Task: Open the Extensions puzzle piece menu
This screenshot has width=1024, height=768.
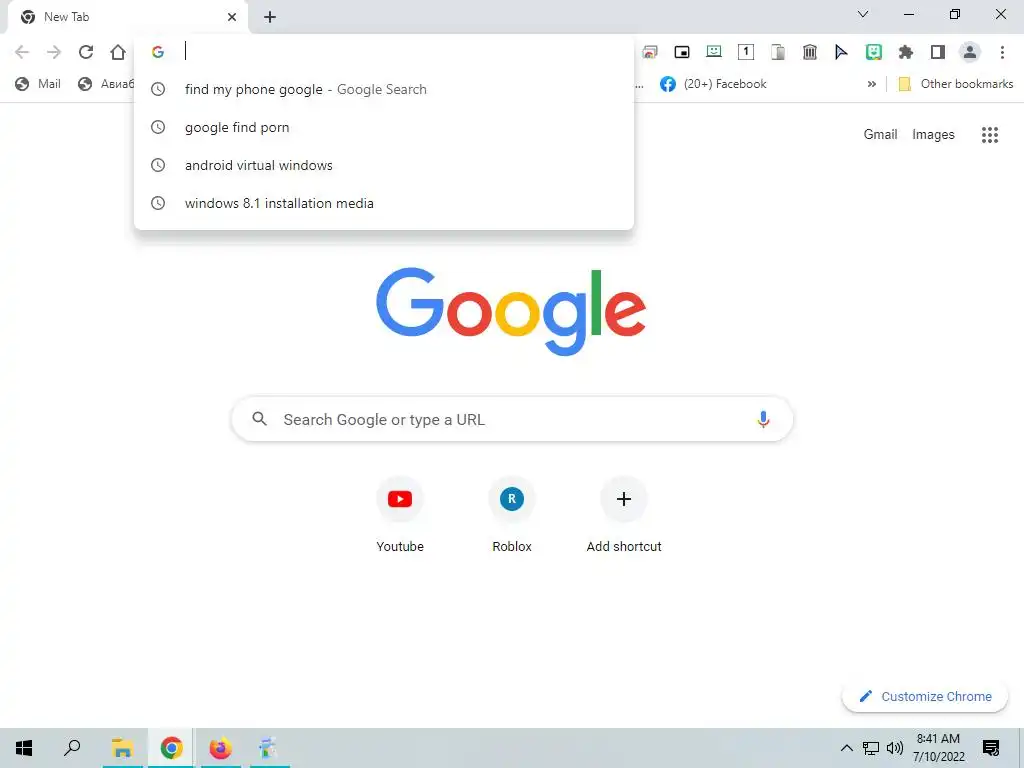Action: click(x=906, y=52)
